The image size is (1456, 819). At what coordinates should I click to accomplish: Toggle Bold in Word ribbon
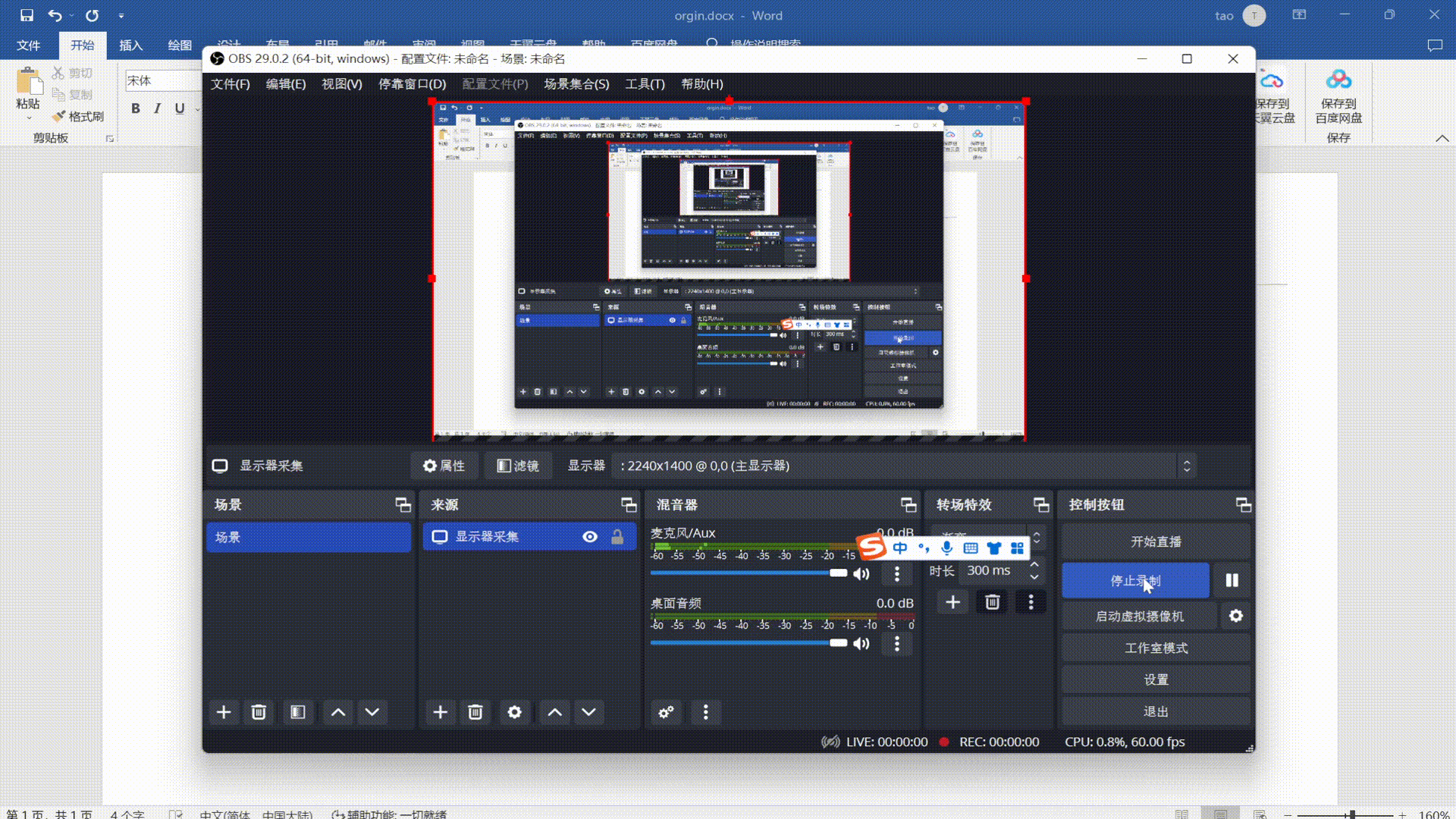pos(136,108)
